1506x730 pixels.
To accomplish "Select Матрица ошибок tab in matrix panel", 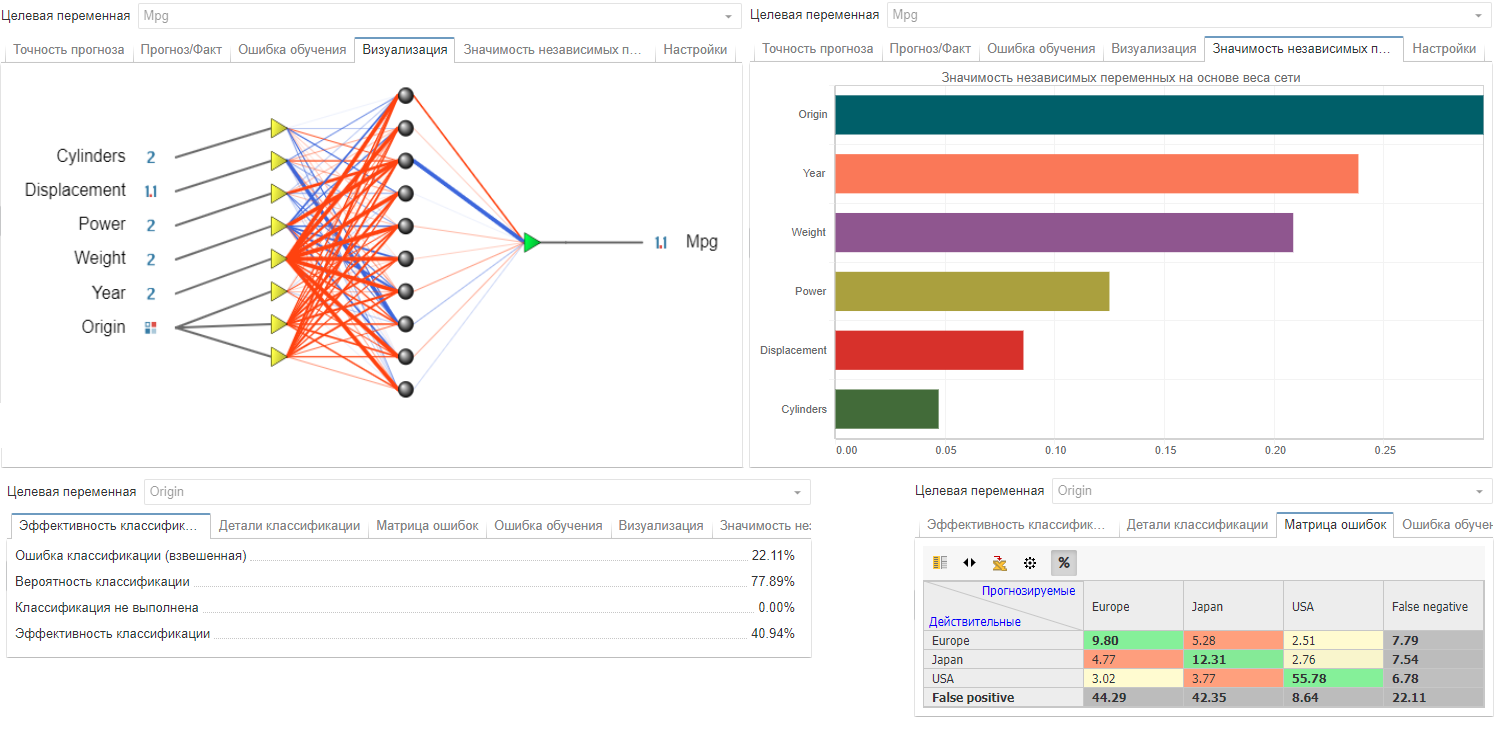I will tap(1335, 524).
